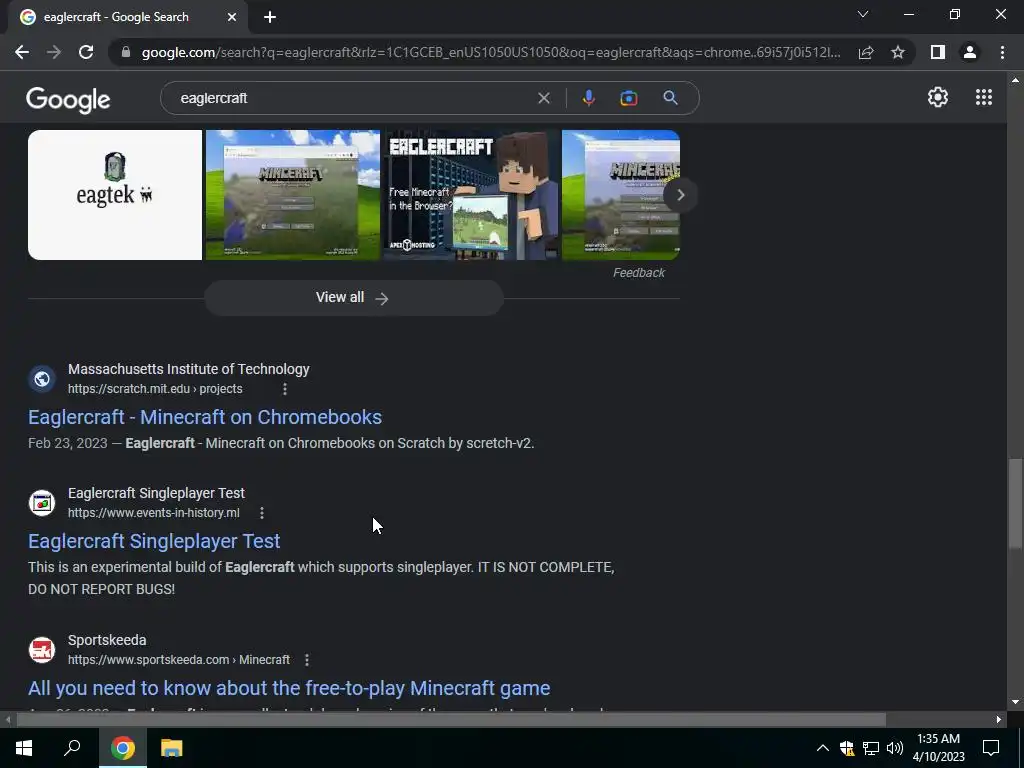Image resolution: width=1024 pixels, height=768 pixels.
Task: Click the URL address bar
Action: 491,52
